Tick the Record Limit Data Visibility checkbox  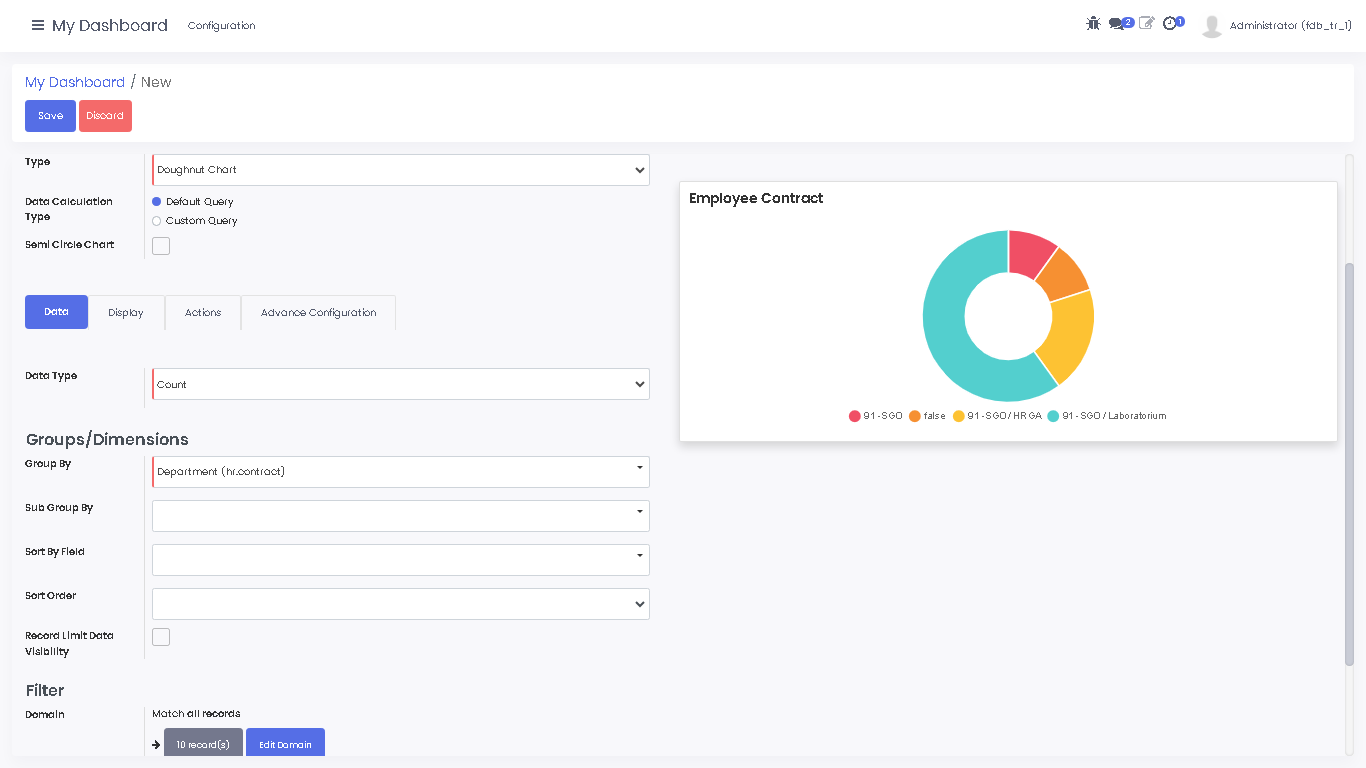point(161,637)
